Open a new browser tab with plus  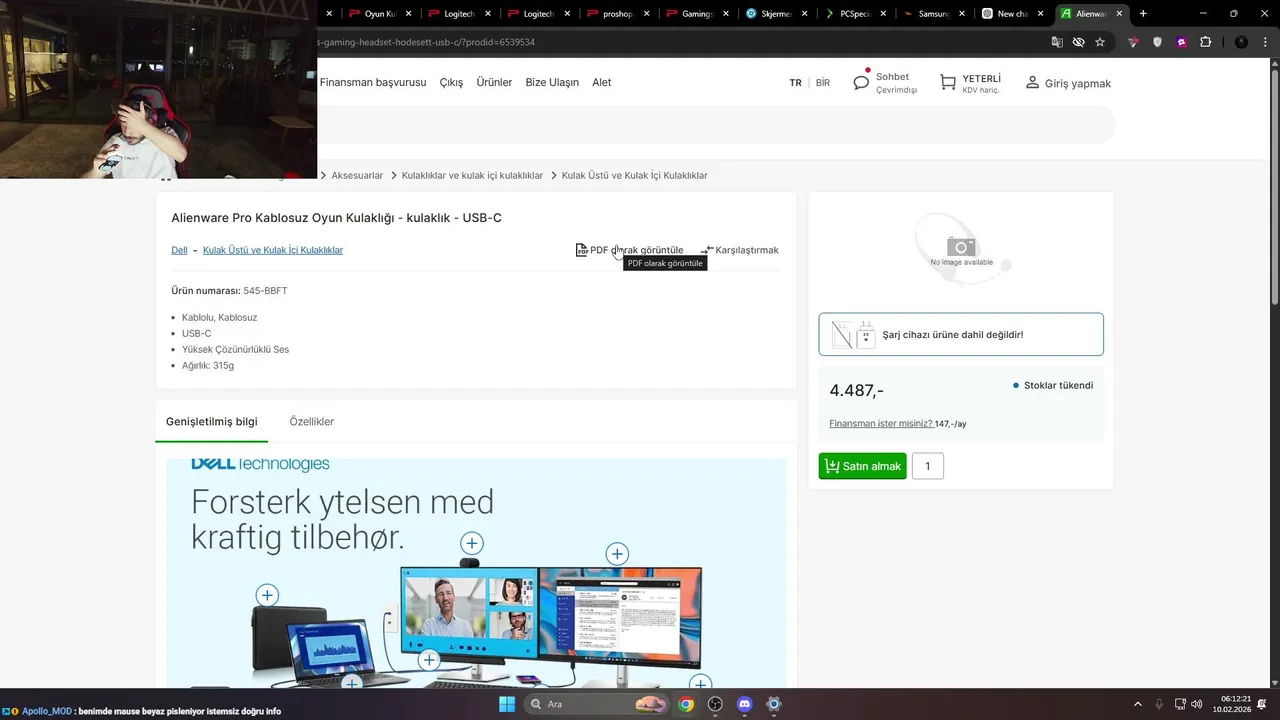(x=1143, y=14)
